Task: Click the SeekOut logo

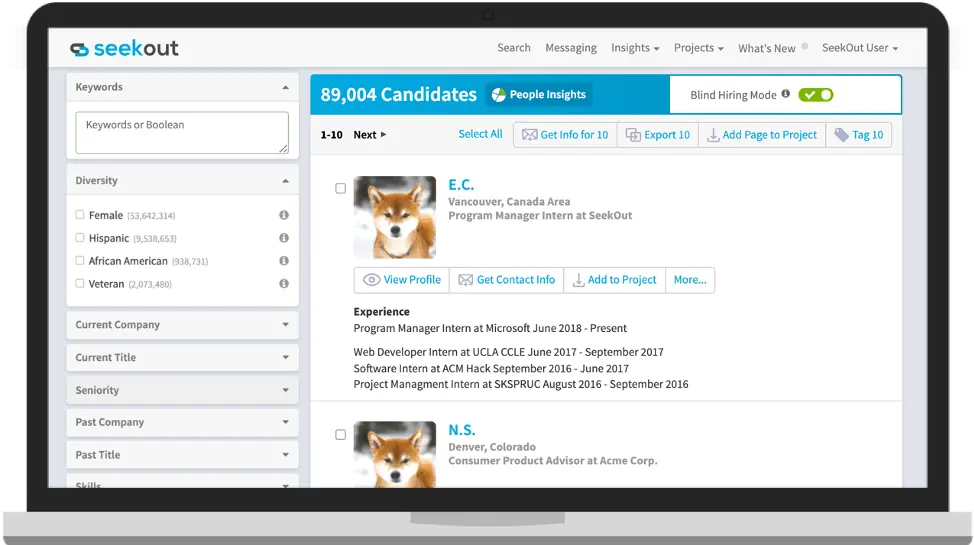Action: click(x=124, y=48)
